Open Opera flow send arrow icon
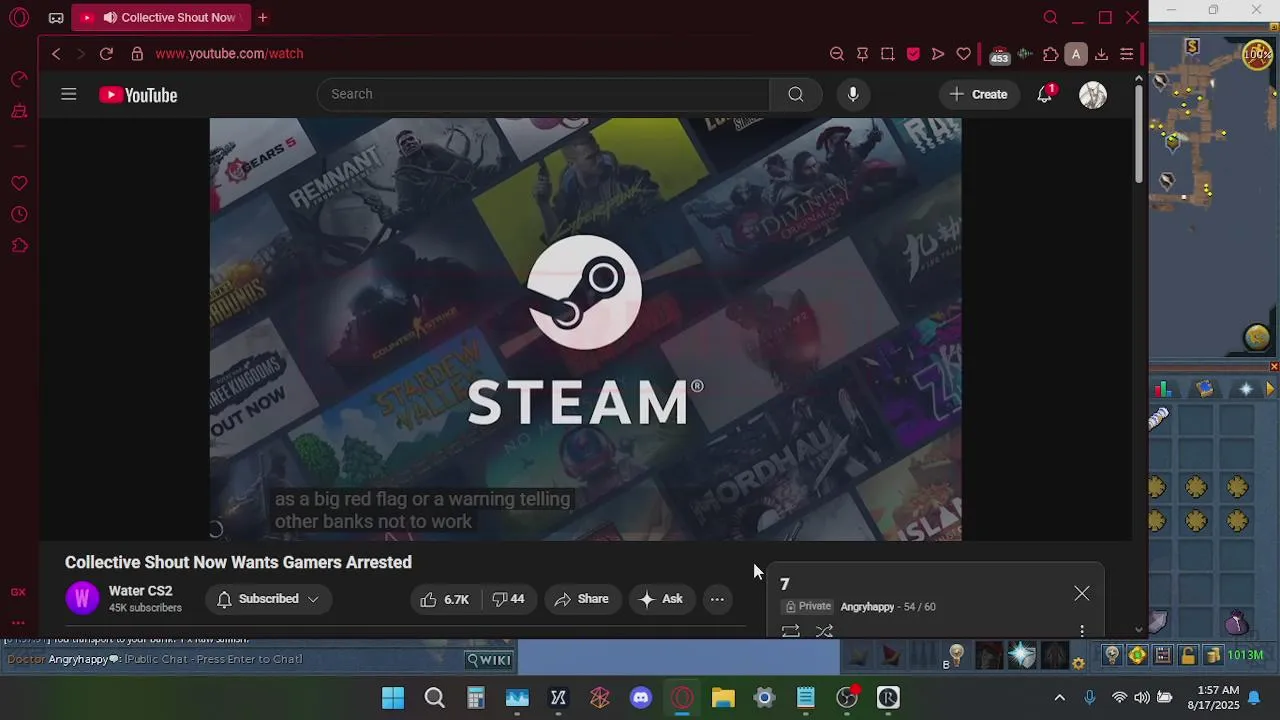1280x720 pixels. (938, 54)
